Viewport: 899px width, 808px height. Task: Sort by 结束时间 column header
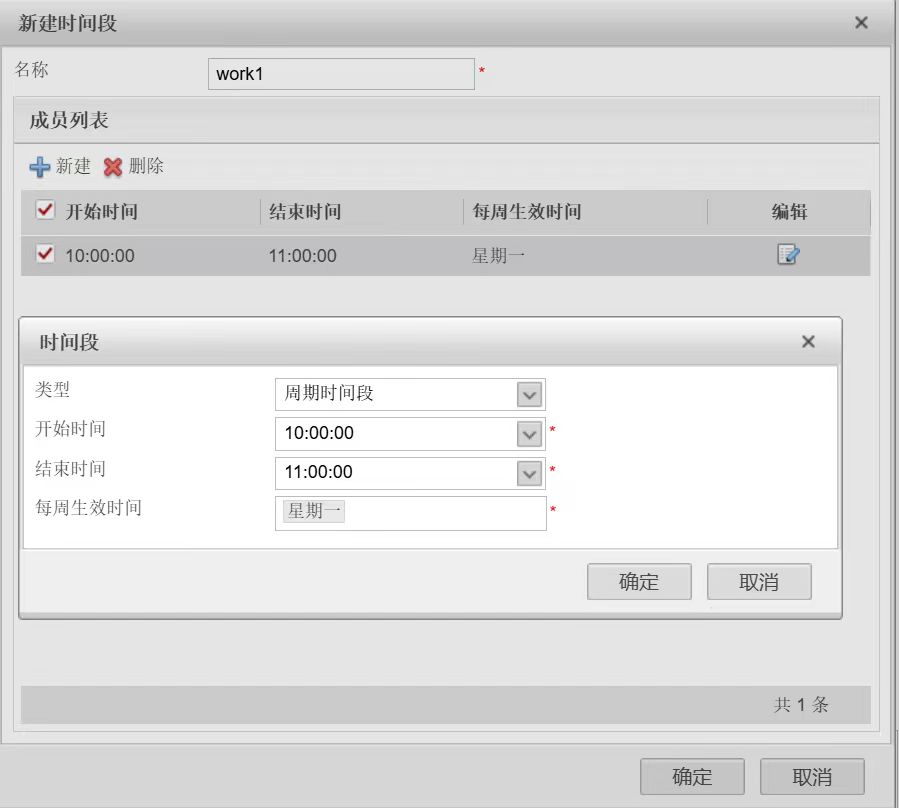(305, 212)
